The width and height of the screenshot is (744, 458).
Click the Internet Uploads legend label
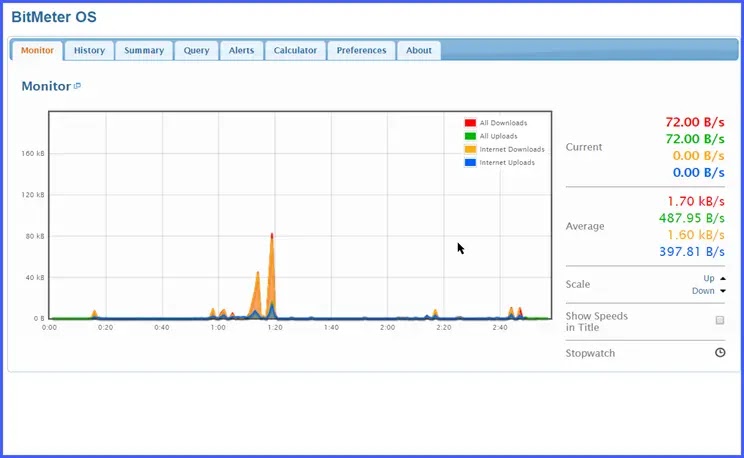[x=507, y=163]
